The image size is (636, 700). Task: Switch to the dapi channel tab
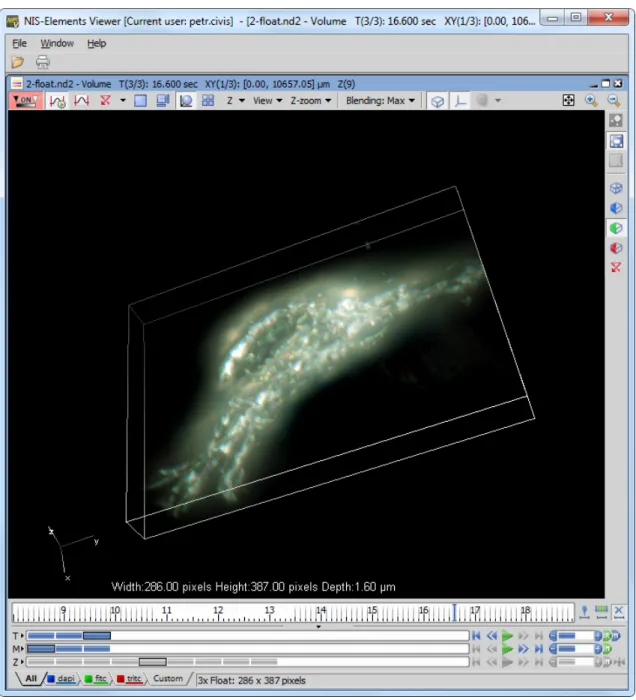pos(62,679)
